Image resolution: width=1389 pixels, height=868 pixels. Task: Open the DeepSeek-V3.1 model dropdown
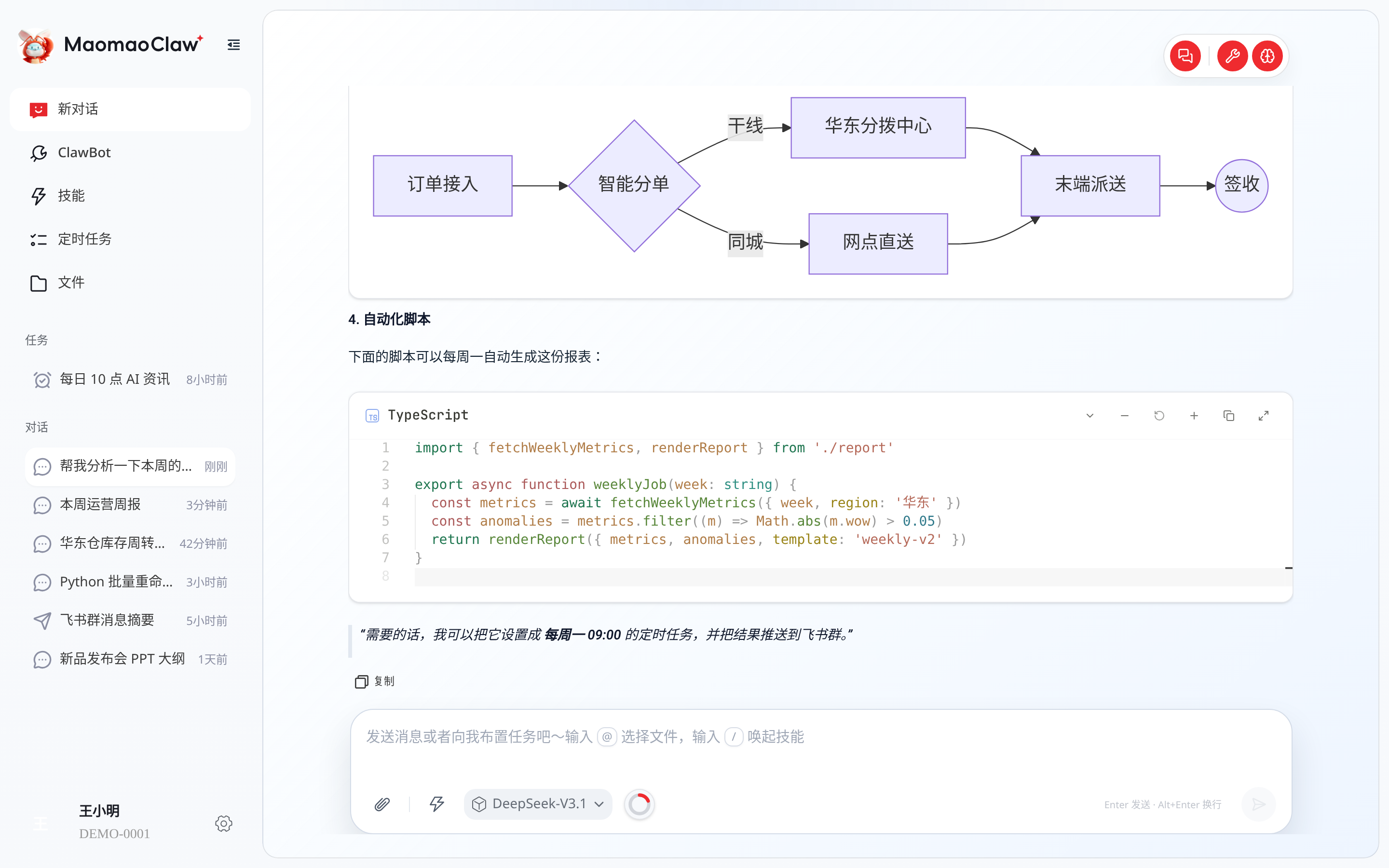tap(538, 804)
